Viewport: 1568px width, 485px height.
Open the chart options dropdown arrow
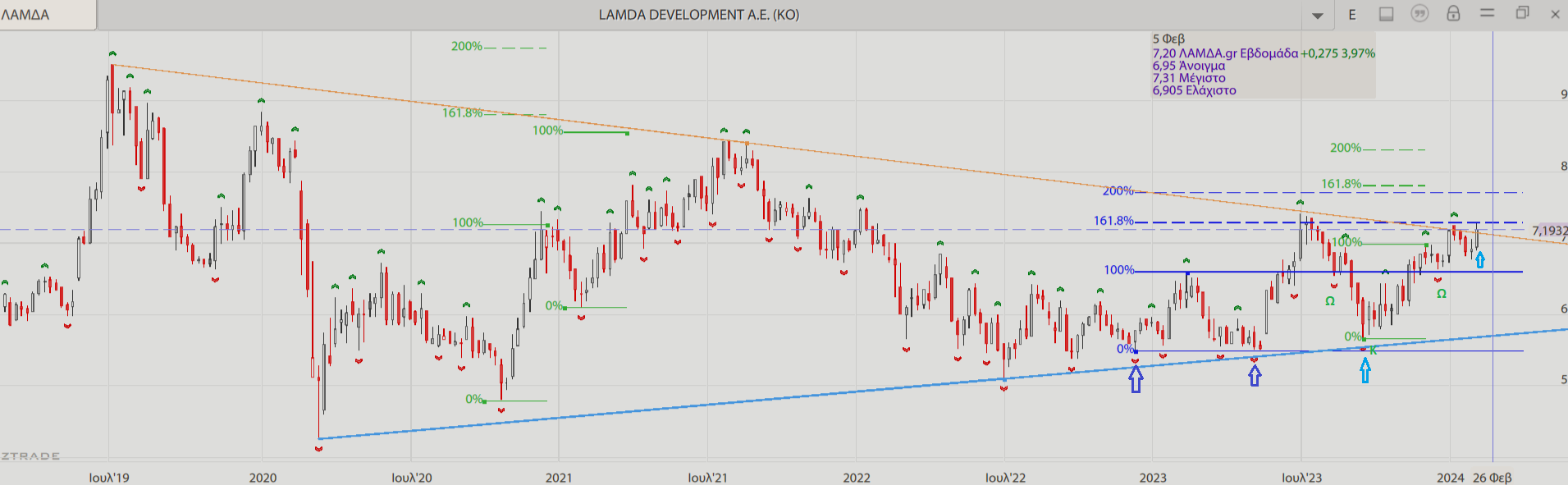(x=1318, y=15)
